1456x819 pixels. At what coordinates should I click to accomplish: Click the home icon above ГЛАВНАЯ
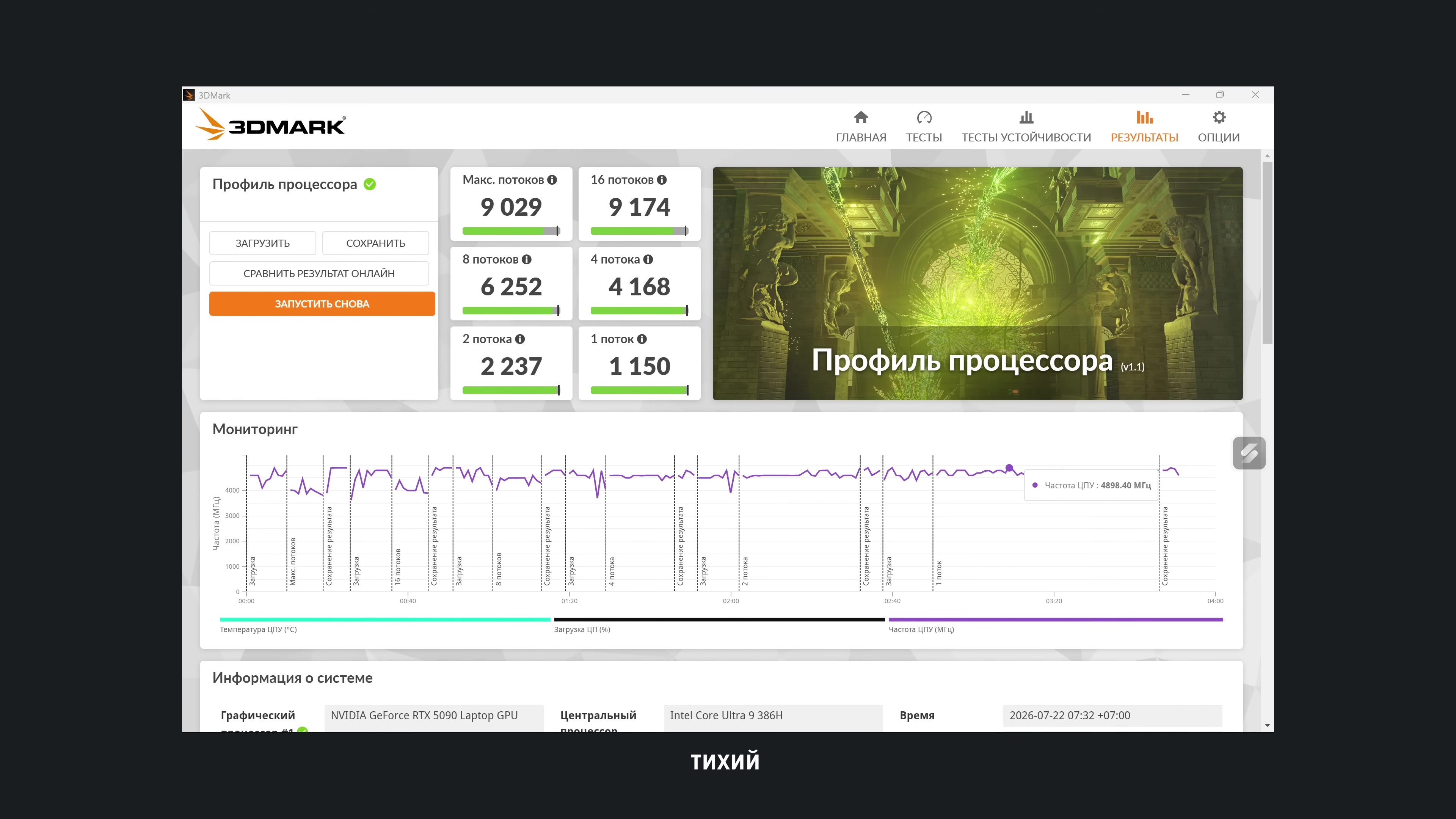[x=861, y=117]
